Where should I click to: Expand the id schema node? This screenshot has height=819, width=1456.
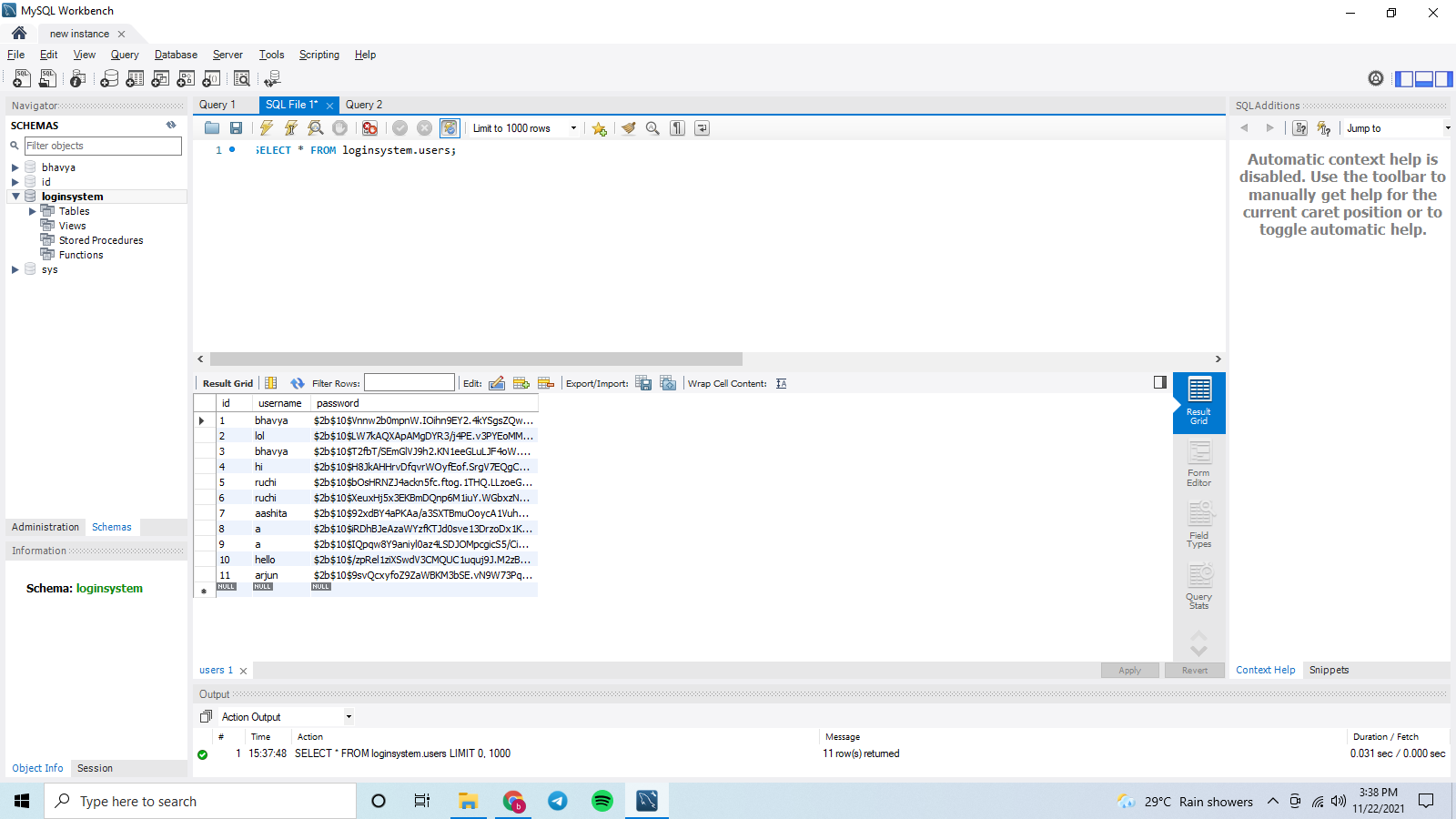(x=15, y=182)
